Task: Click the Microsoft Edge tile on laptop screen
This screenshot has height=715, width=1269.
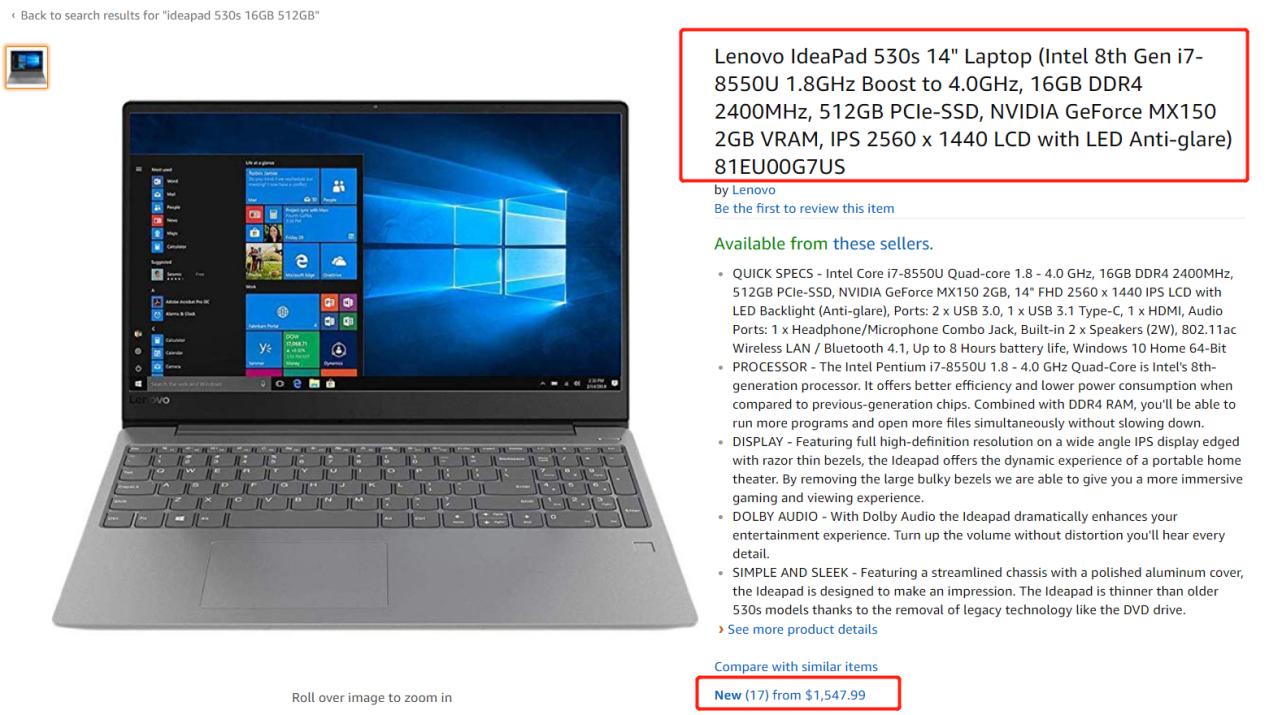Action: [x=299, y=260]
